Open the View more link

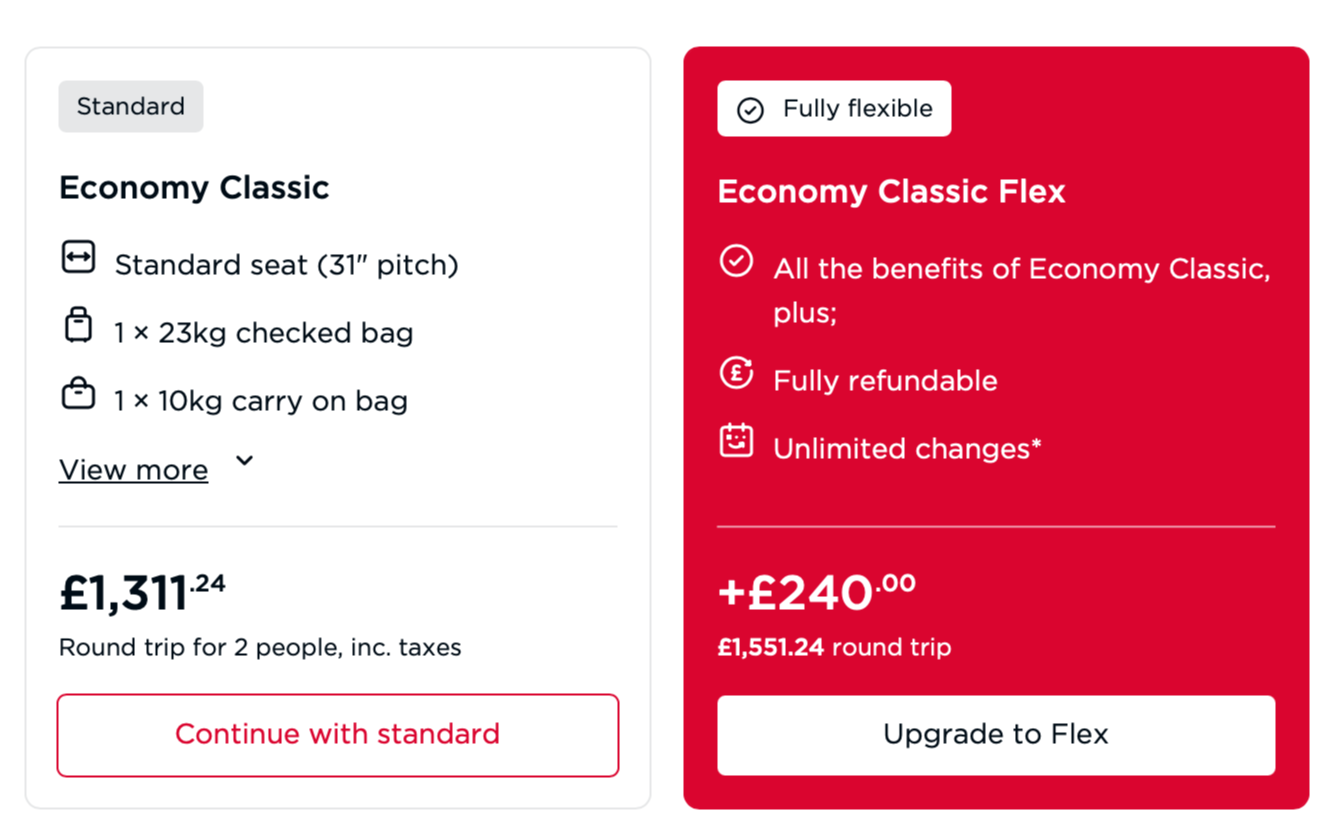point(134,470)
